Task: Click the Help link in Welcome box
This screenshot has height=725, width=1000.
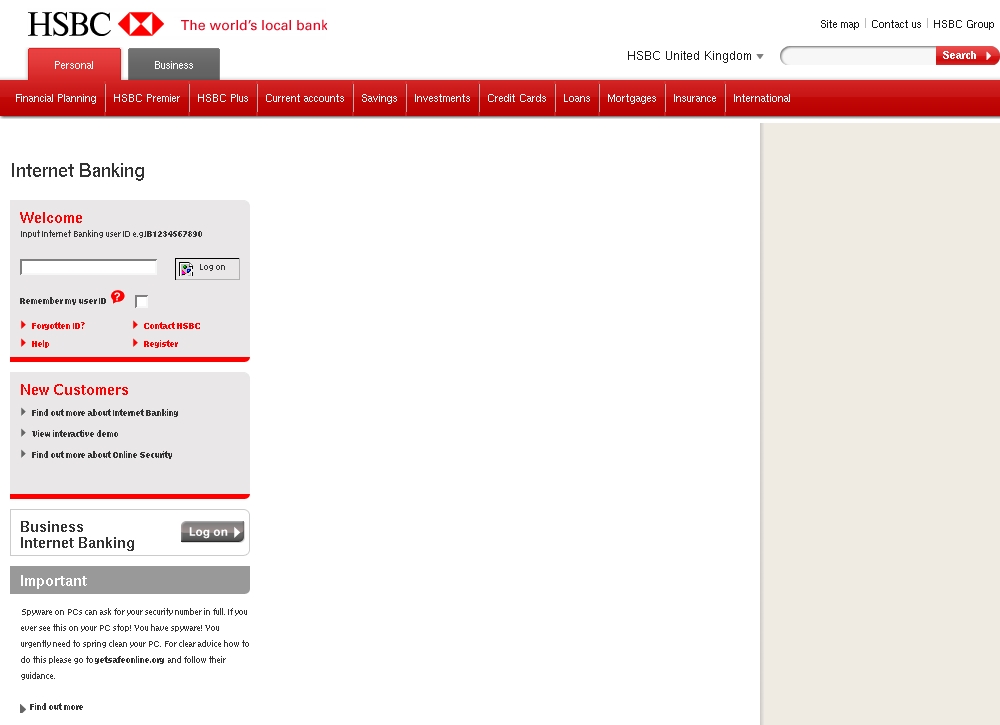Action: [40, 344]
